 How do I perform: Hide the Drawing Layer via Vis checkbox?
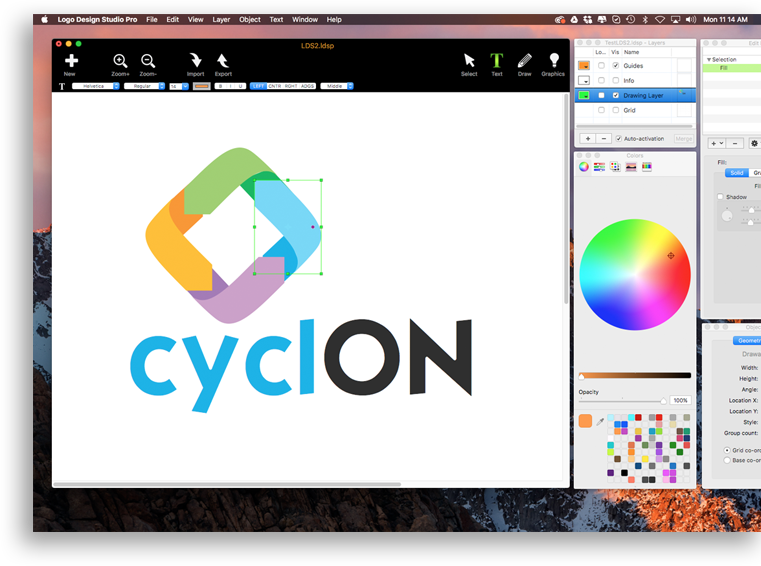(615, 96)
